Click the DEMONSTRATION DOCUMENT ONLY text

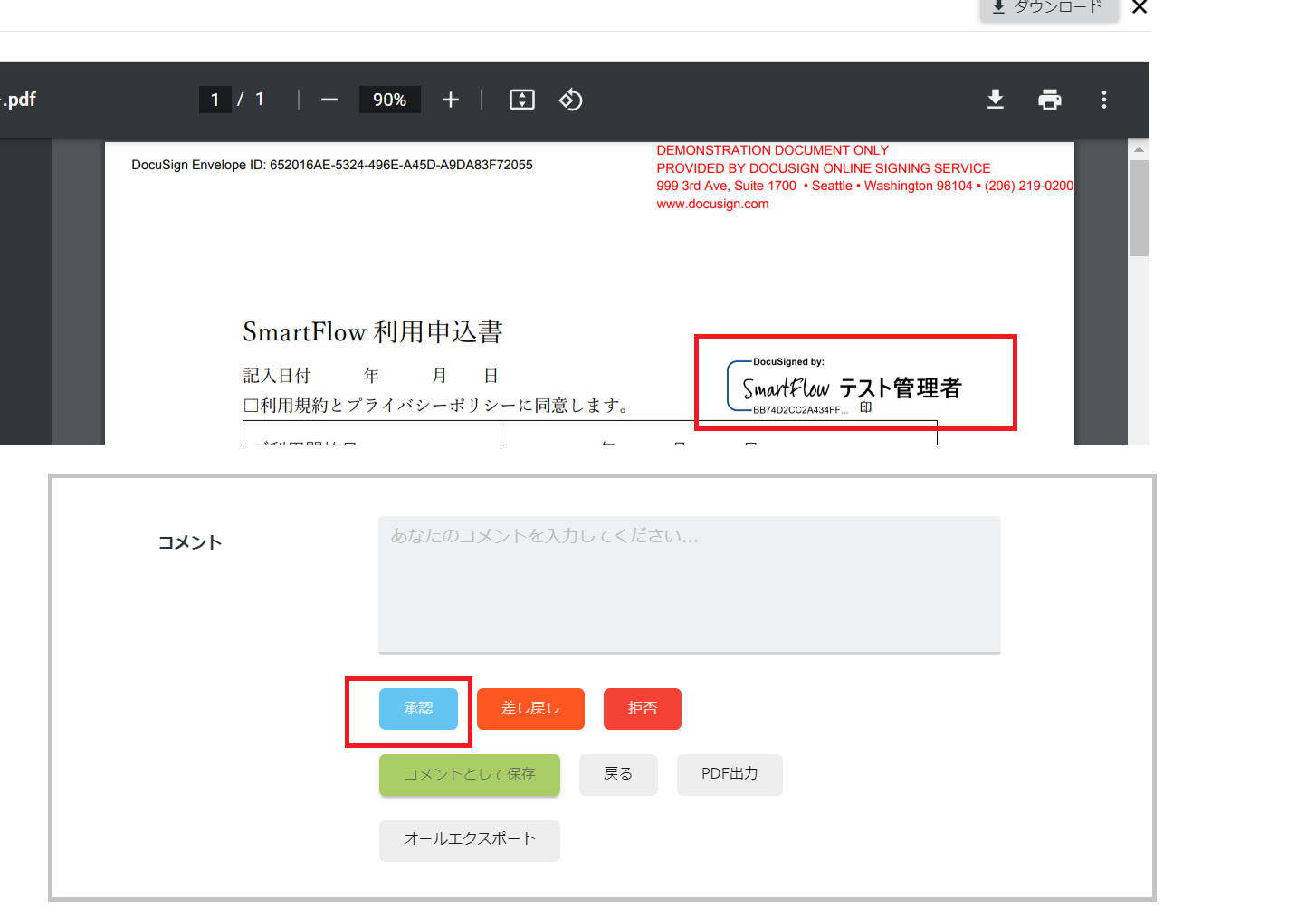tap(773, 150)
